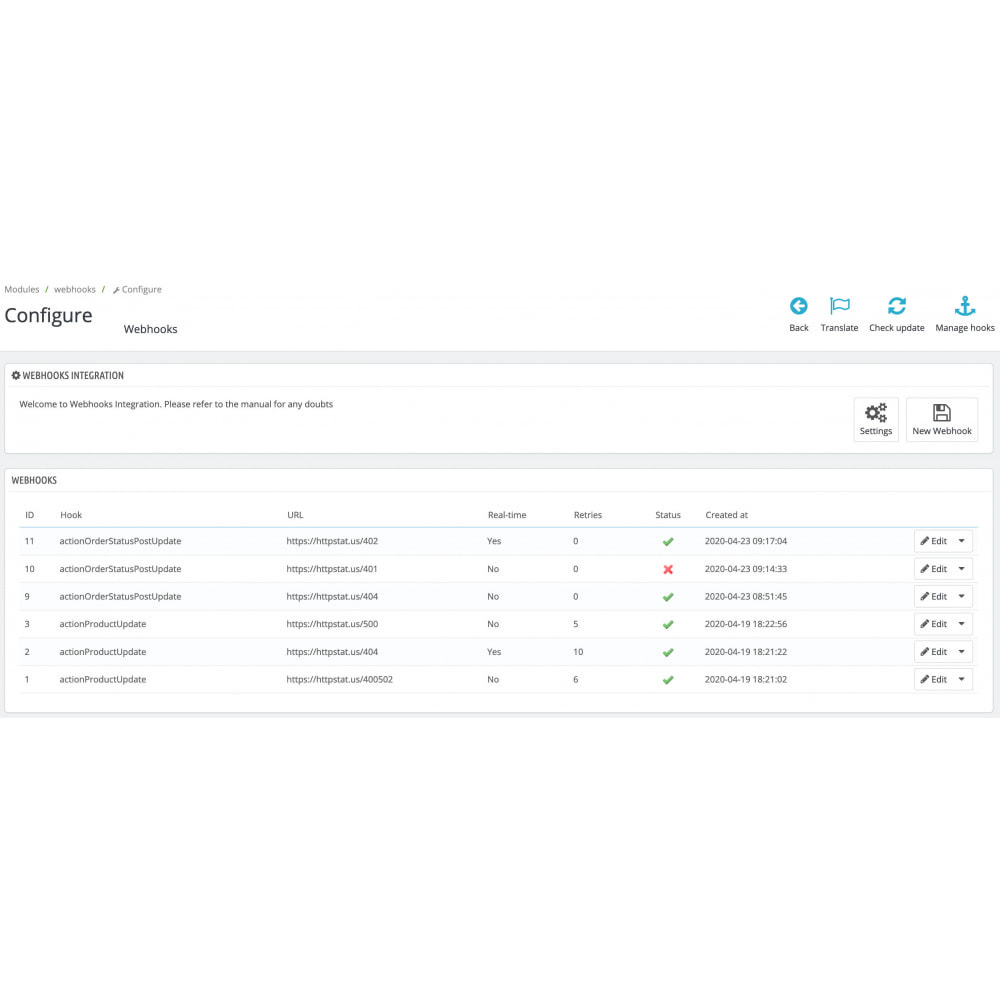Screen dimensions: 1000x1000
Task: Select date 2020-04-23 09:14:33
Action: 746,569
